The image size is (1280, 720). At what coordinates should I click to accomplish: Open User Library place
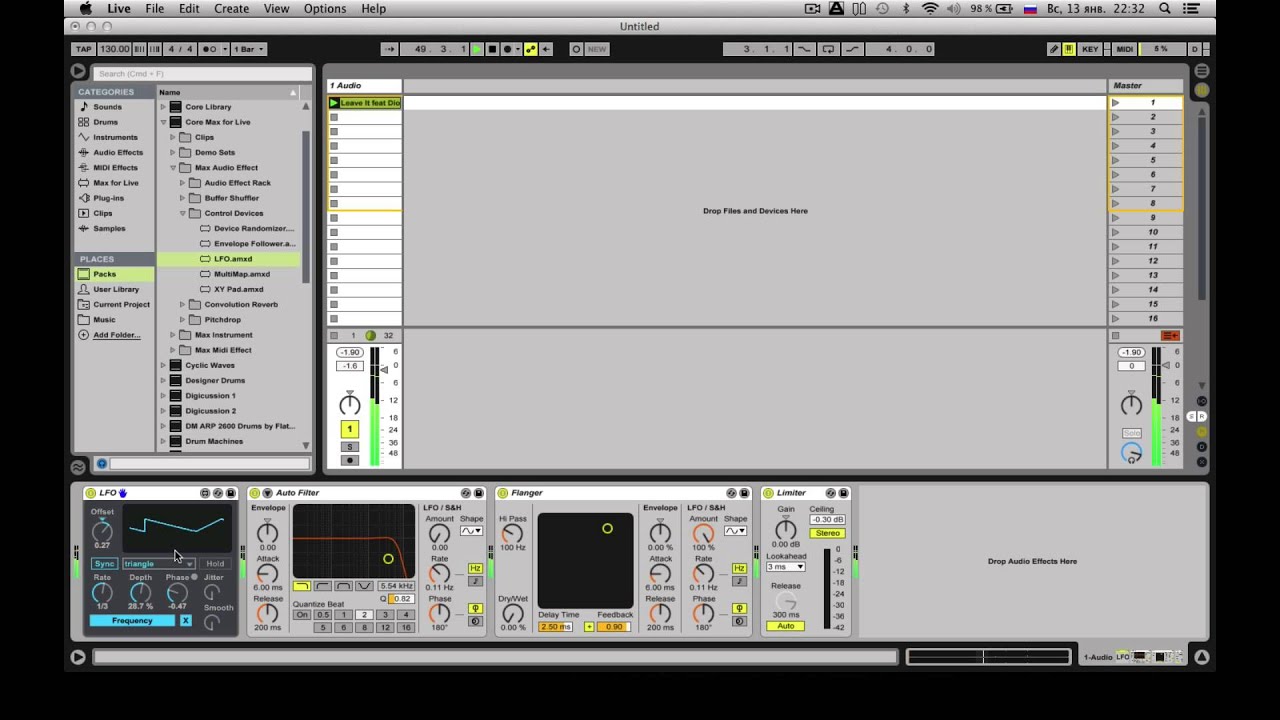[116, 289]
